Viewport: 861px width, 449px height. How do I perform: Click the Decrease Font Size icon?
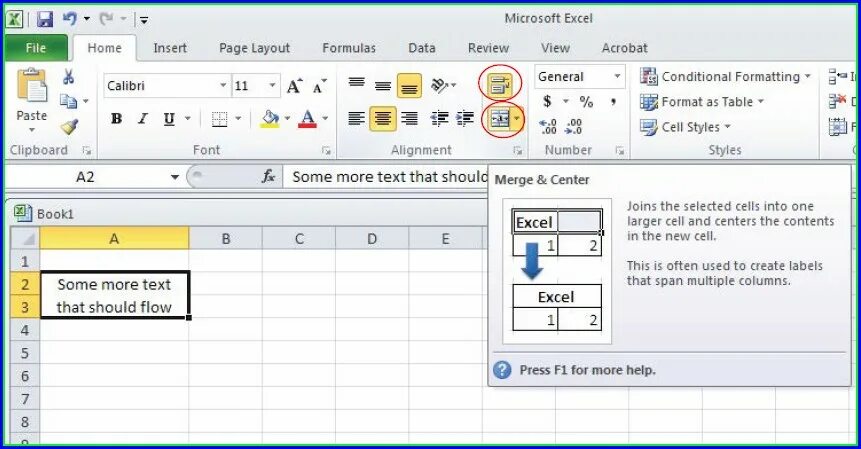[x=320, y=86]
